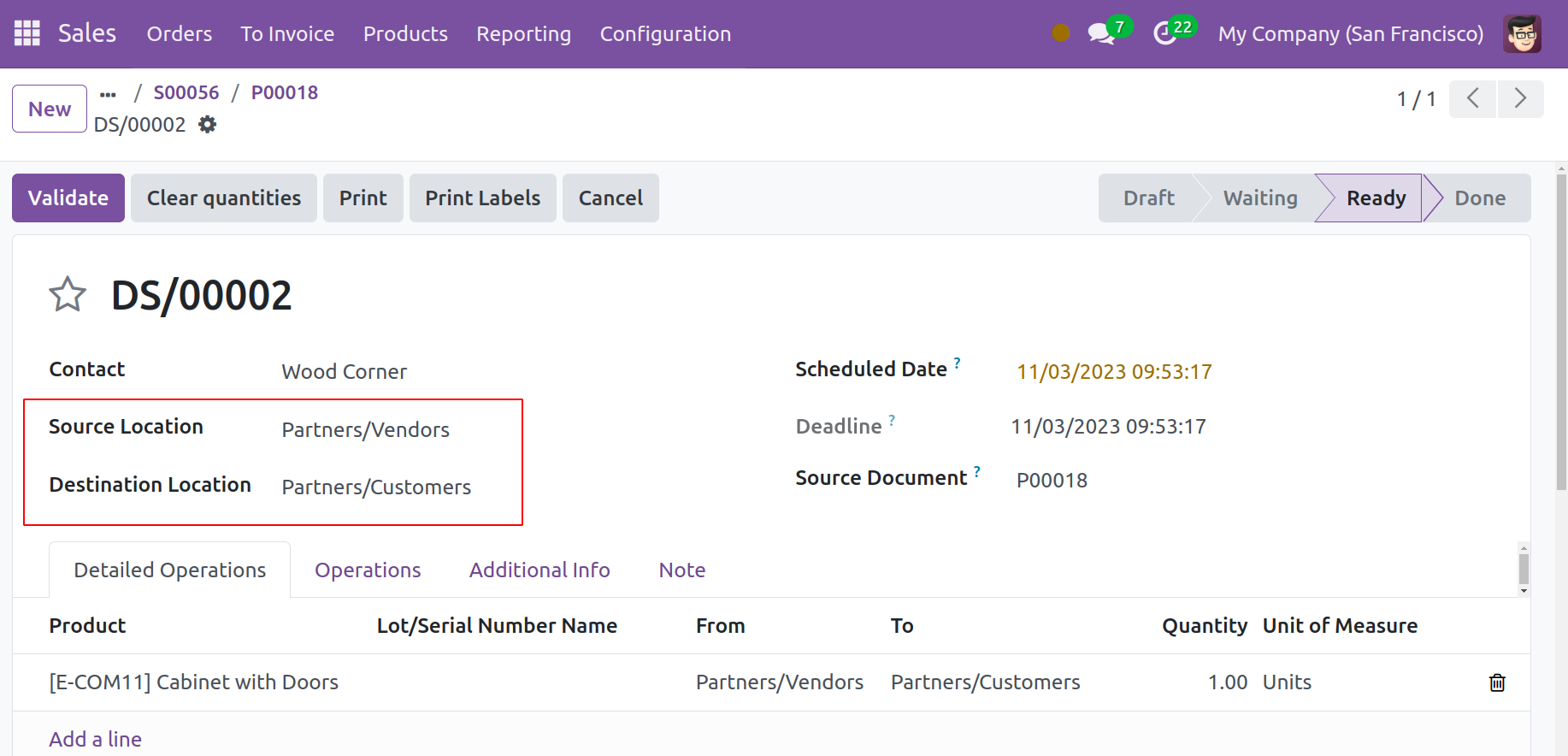Click the orange status indicator dot
This screenshot has width=1568, height=756.
(x=1060, y=33)
